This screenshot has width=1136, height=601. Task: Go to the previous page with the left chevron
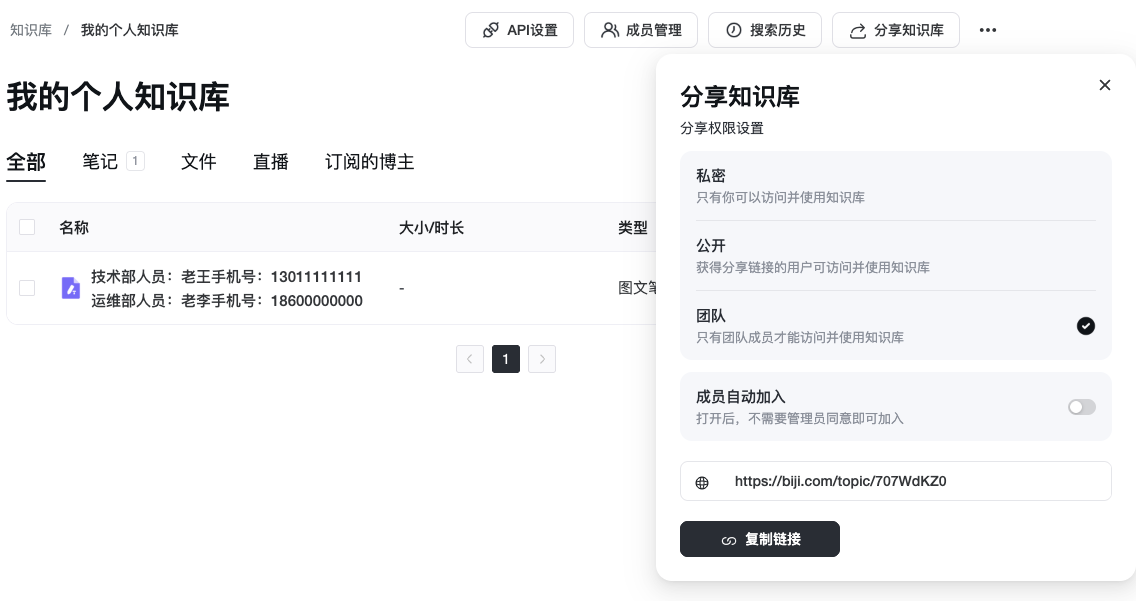[470, 359]
